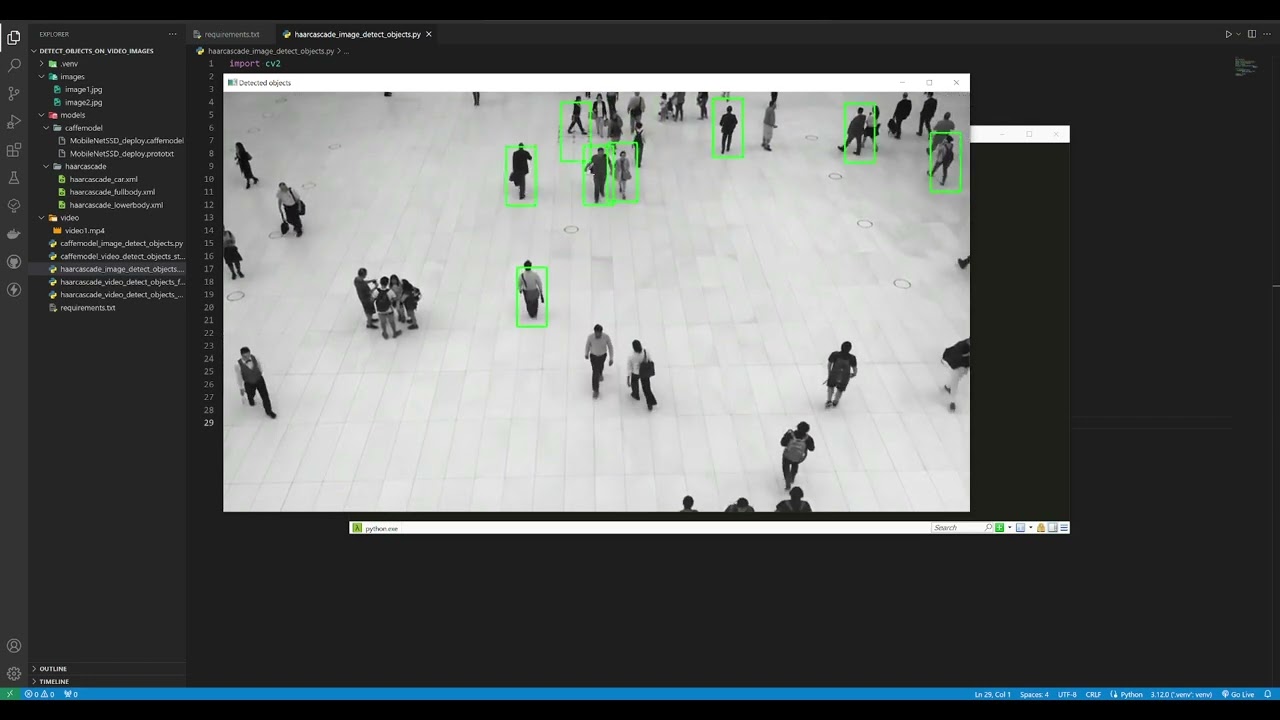Click the remote window icon in status bar
The width and height of the screenshot is (1280, 720).
10,694
